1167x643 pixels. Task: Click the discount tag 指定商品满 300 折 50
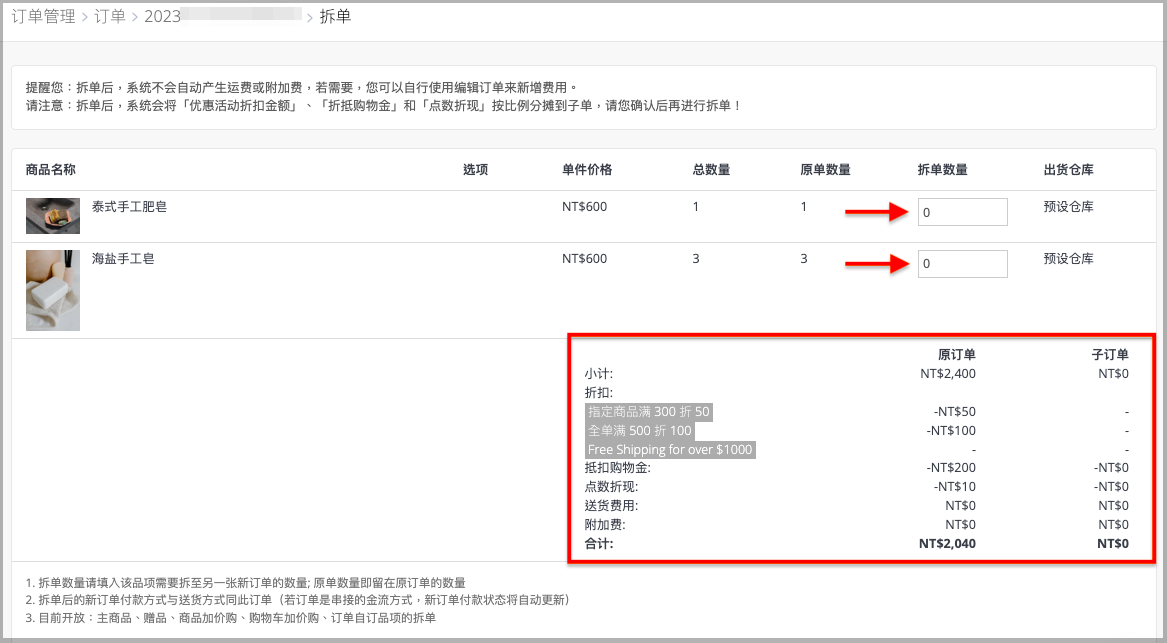tap(649, 412)
